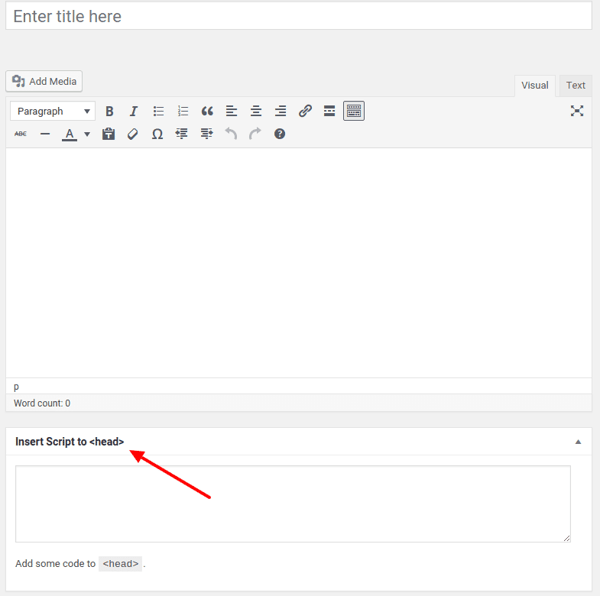The width and height of the screenshot is (600, 596).
Task: Click the Redo arrow
Action: (255, 134)
